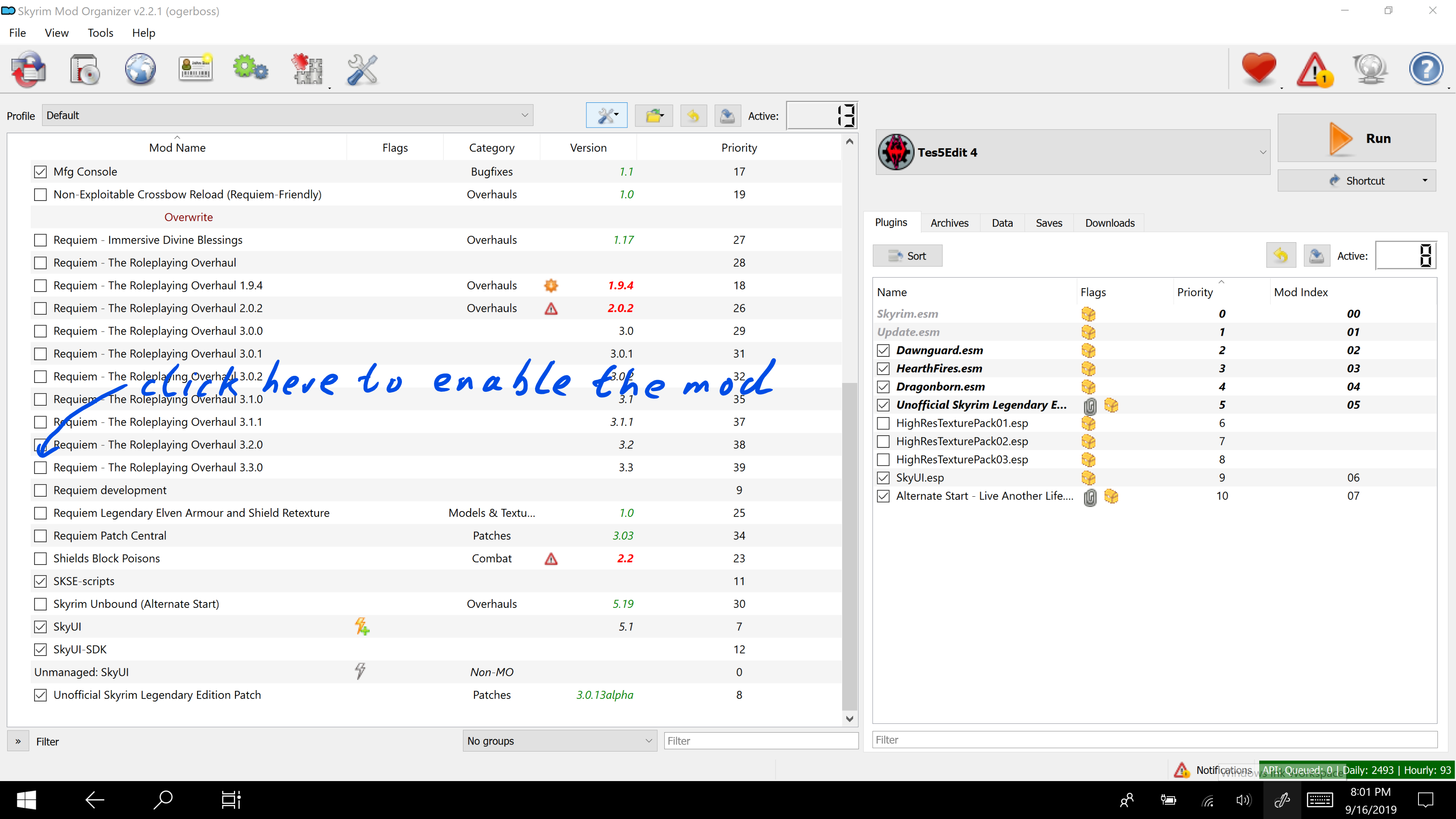Open the Action Center notification icon
1456x819 pixels.
[x=1426, y=800]
